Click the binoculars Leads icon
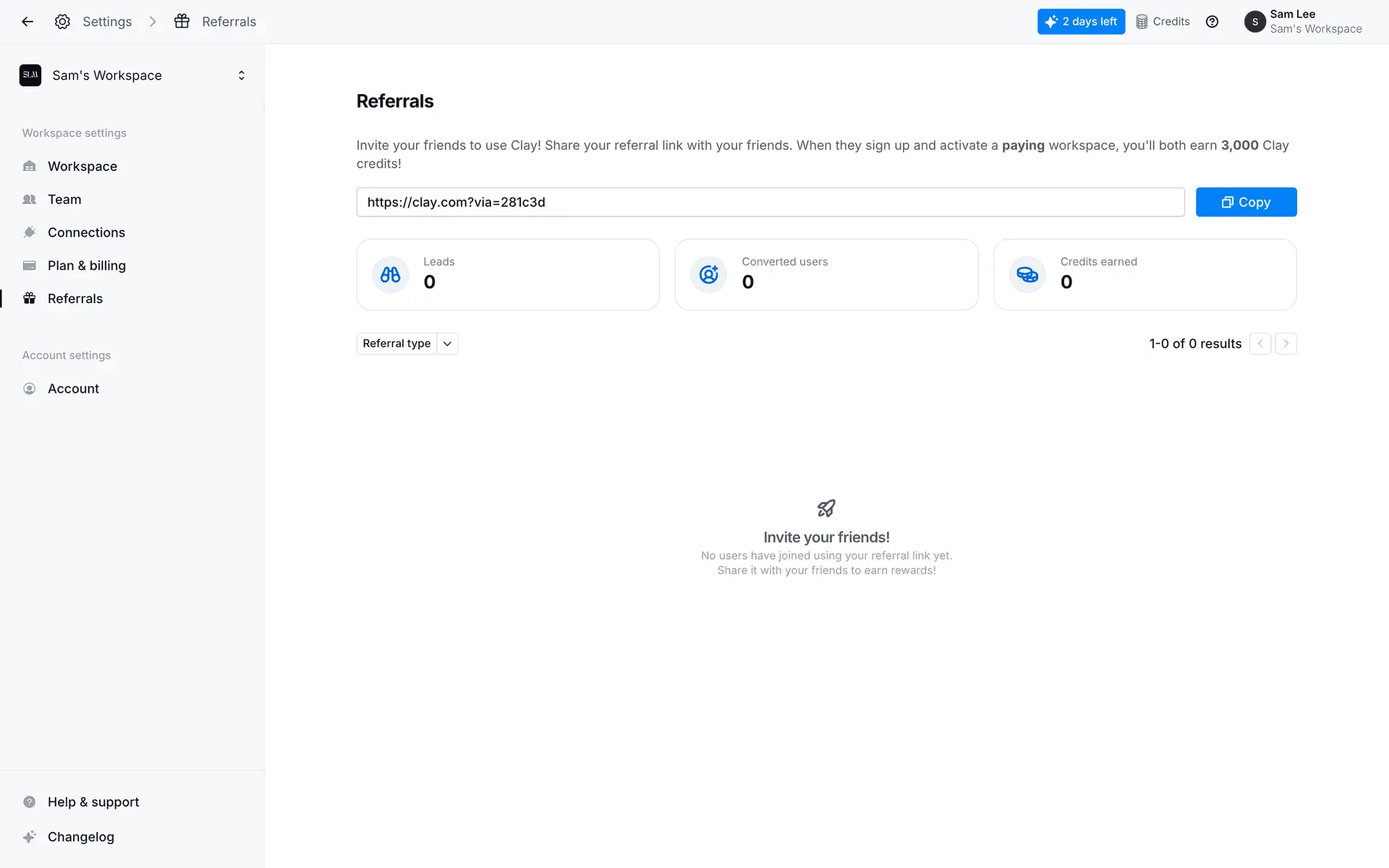Screen dimensions: 1389x868 click(x=390, y=275)
